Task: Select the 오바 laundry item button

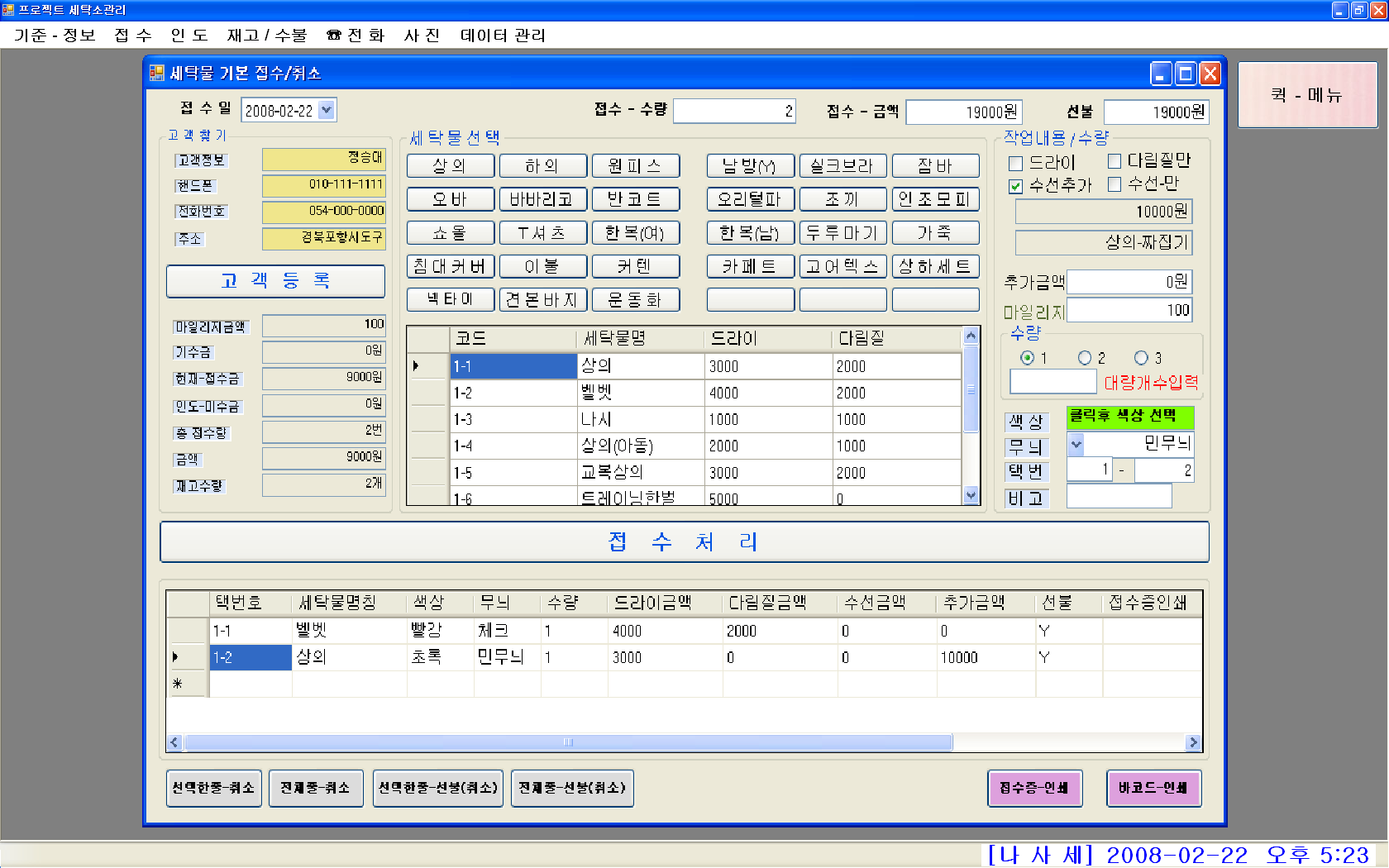Action: tap(451, 199)
